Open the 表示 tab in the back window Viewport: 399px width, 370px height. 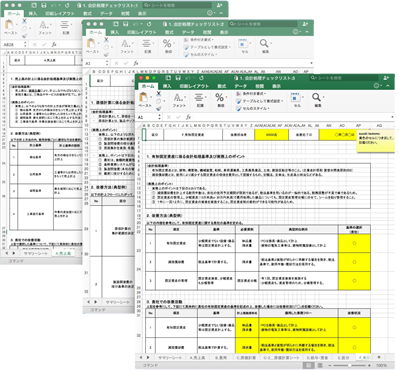click(142, 14)
